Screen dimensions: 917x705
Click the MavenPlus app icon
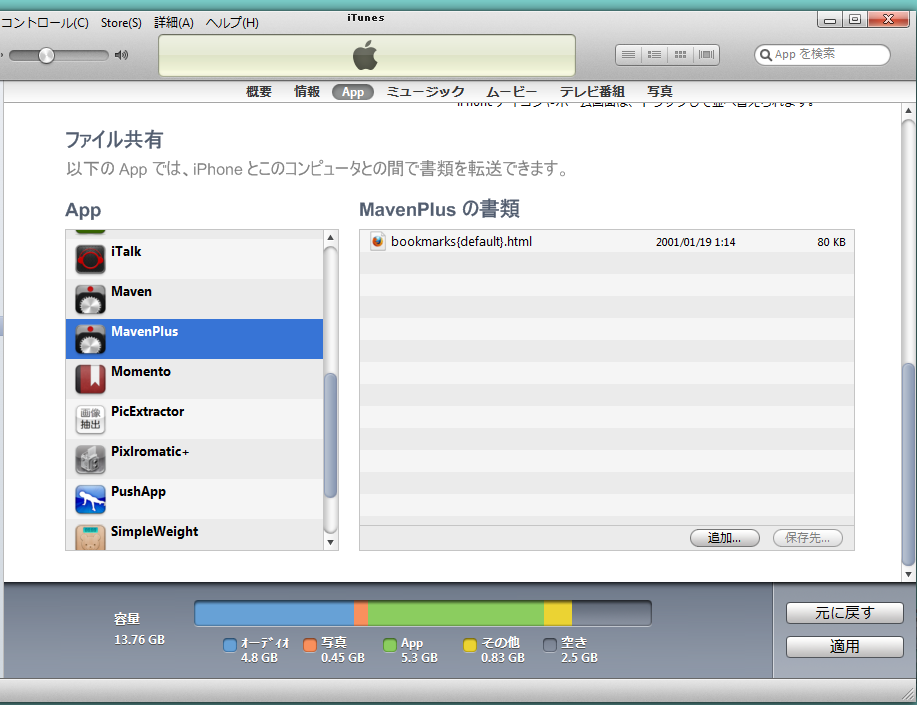90,339
